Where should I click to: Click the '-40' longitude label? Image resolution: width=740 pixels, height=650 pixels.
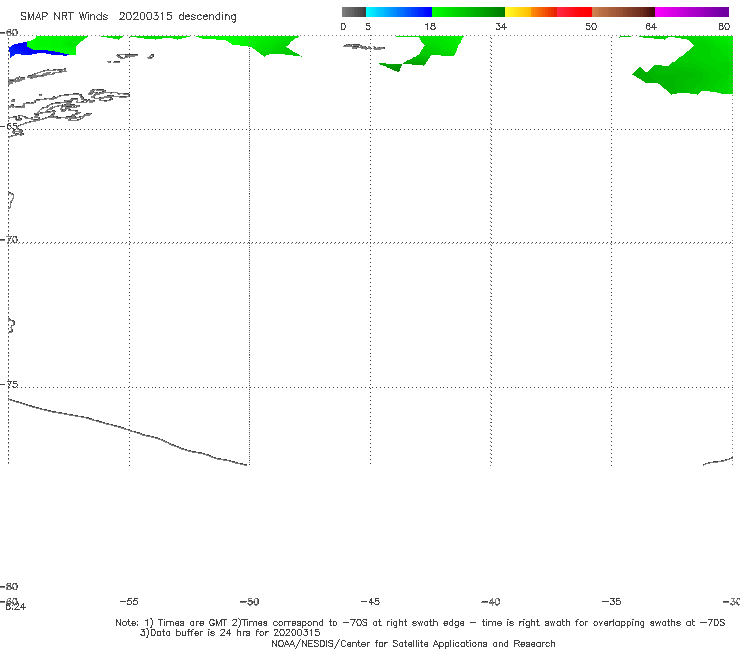tap(490, 602)
